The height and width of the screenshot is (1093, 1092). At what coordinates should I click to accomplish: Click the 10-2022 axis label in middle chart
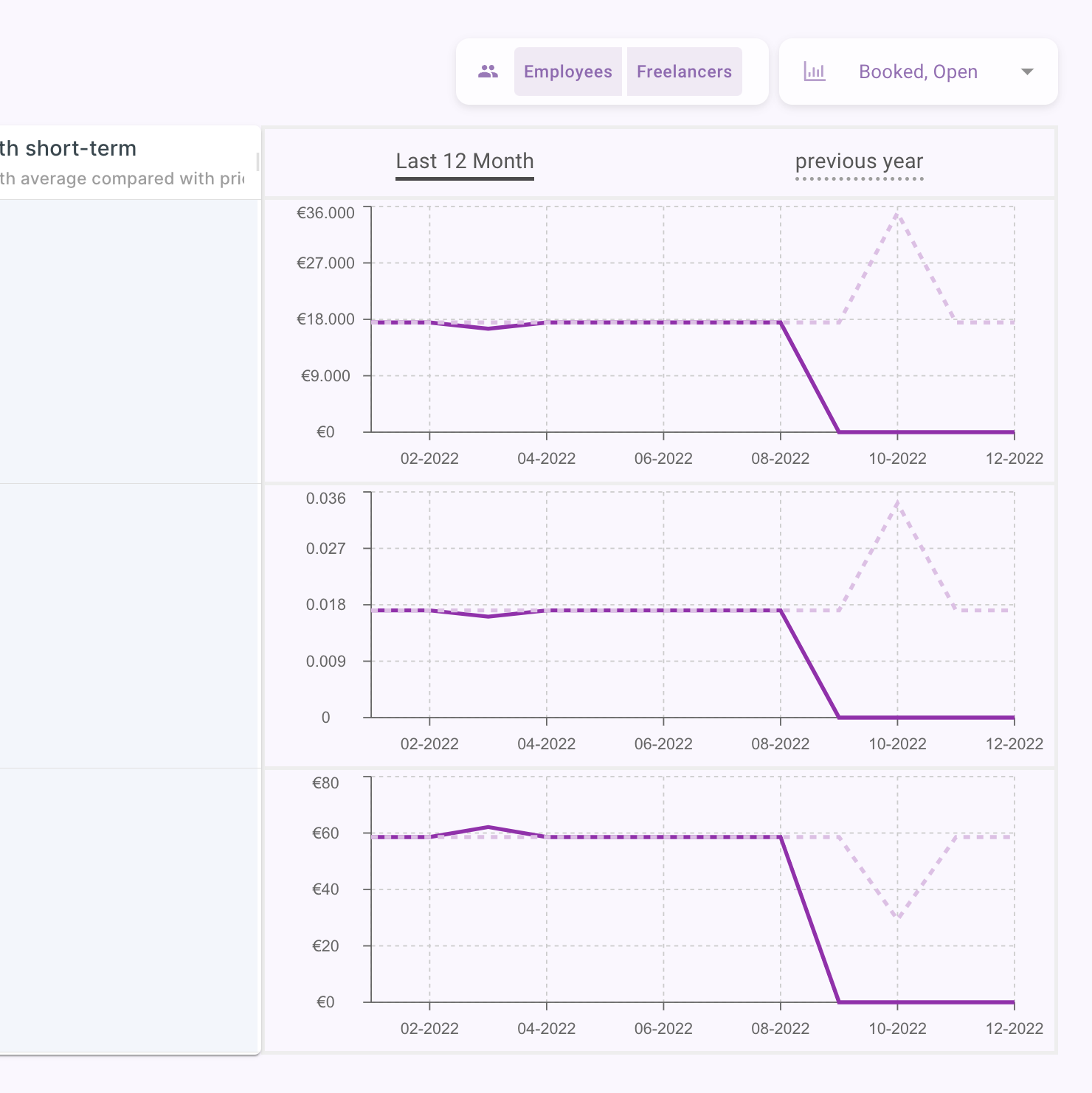click(897, 744)
